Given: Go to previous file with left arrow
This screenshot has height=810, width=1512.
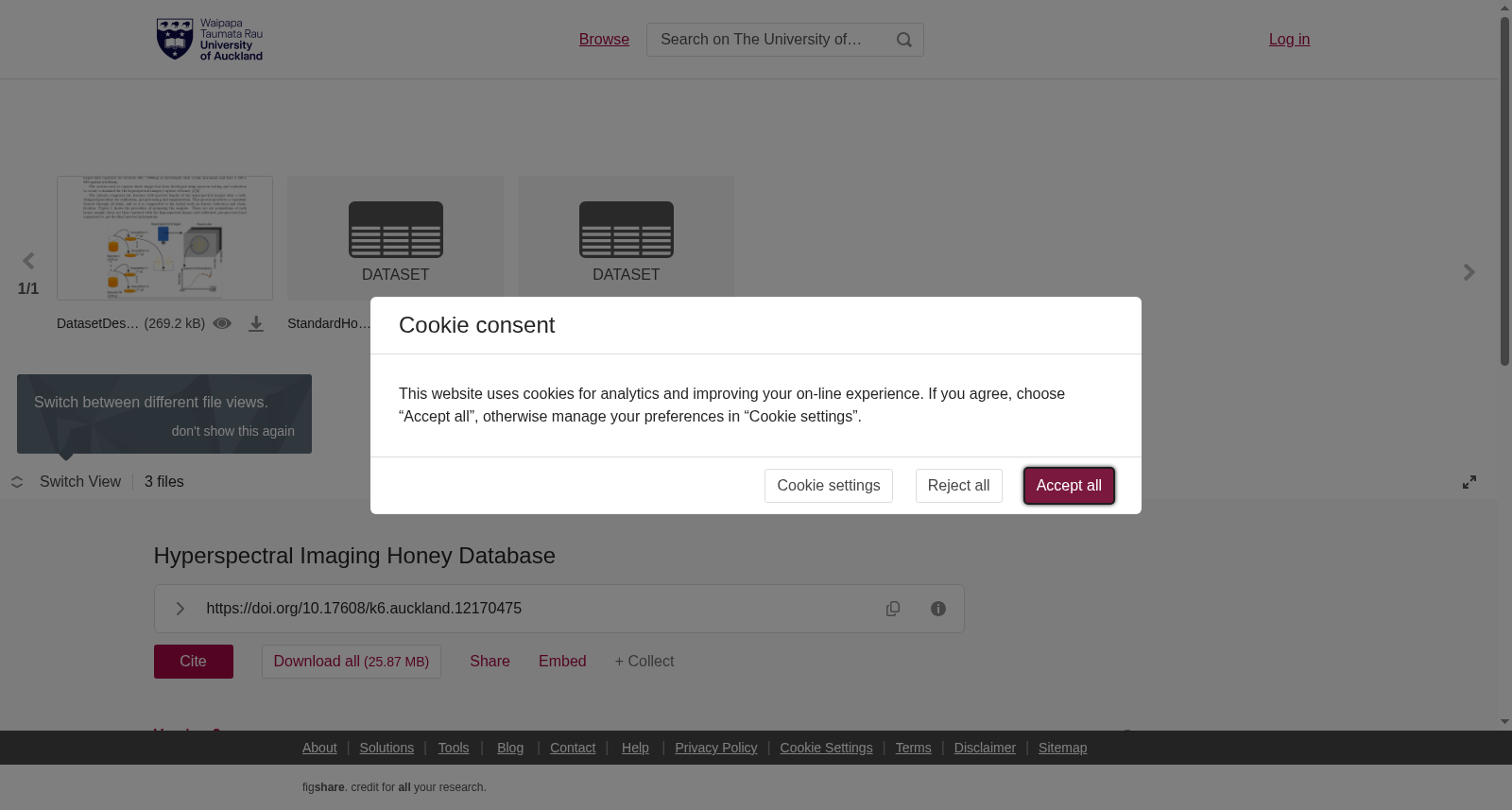Looking at the screenshot, I should click(x=28, y=261).
